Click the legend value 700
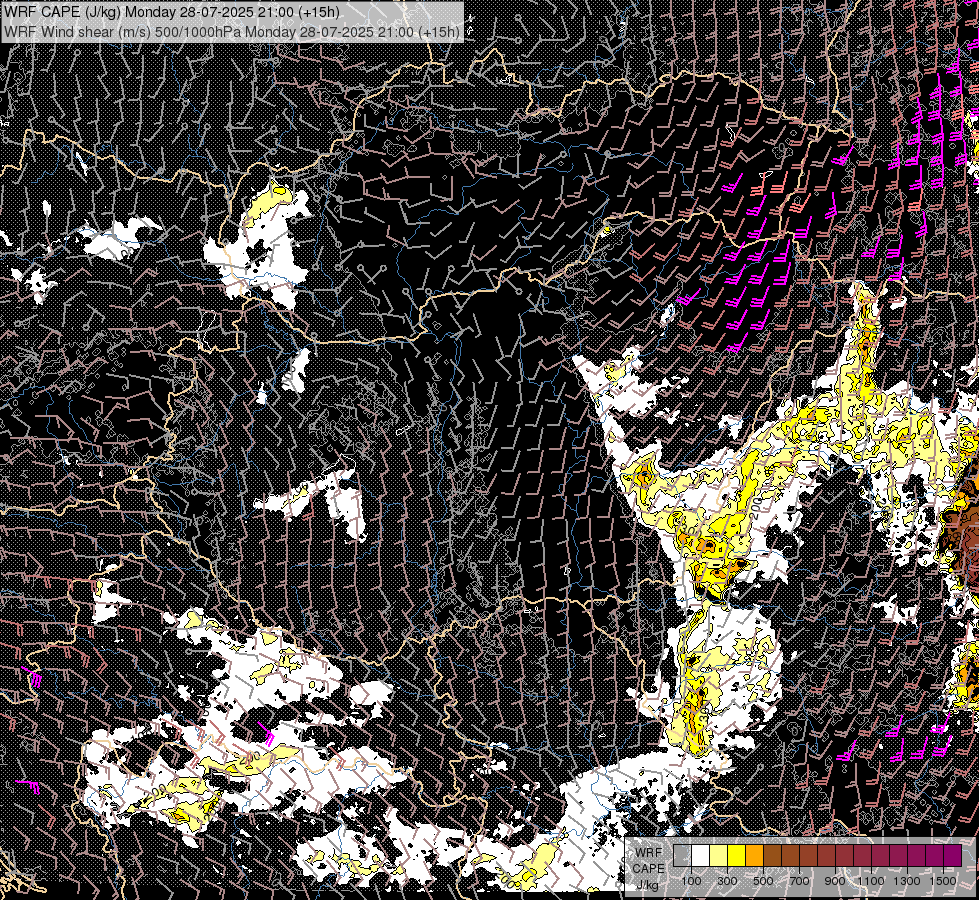 799,881
